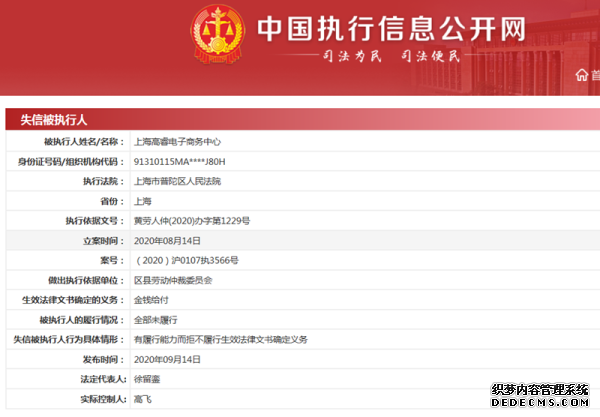Click the 司法为民 slogan text

click(352, 56)
